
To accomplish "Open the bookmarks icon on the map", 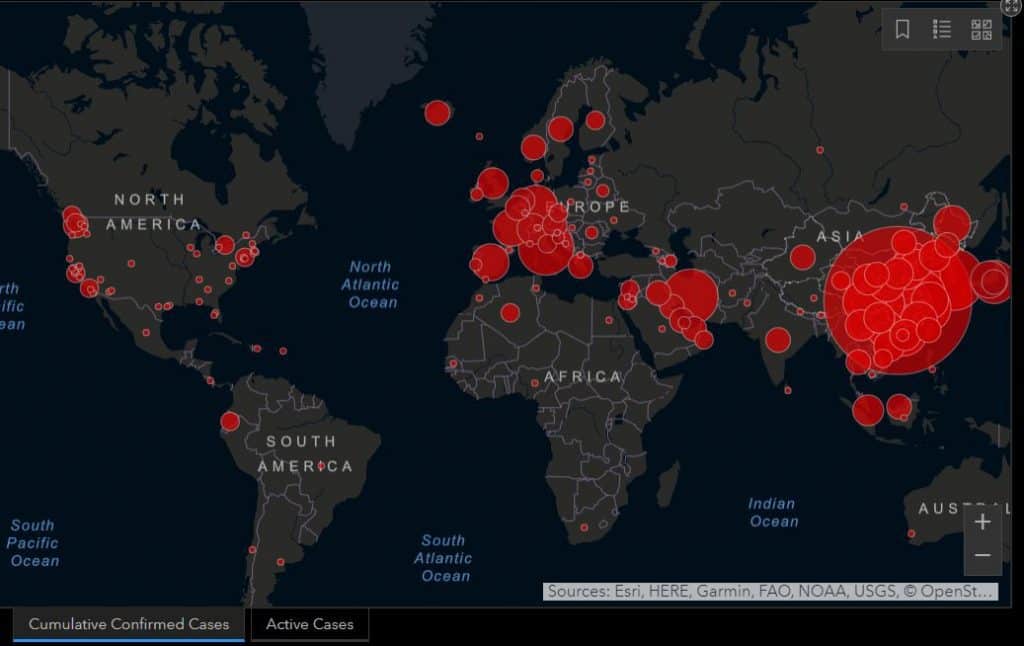I will pos(903,29).
